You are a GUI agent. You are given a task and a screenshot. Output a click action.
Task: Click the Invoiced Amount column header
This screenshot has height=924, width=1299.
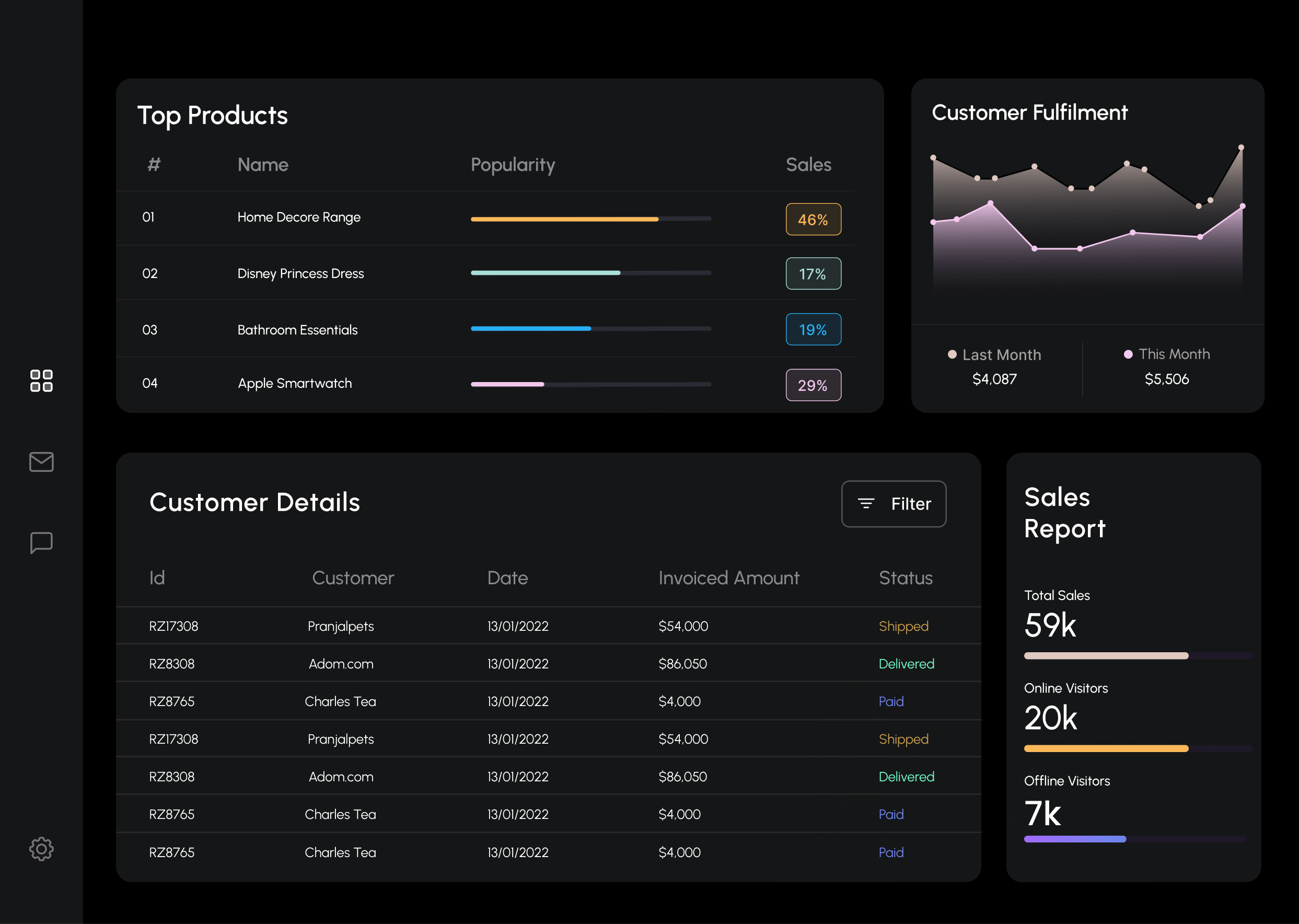click(728, 577)
